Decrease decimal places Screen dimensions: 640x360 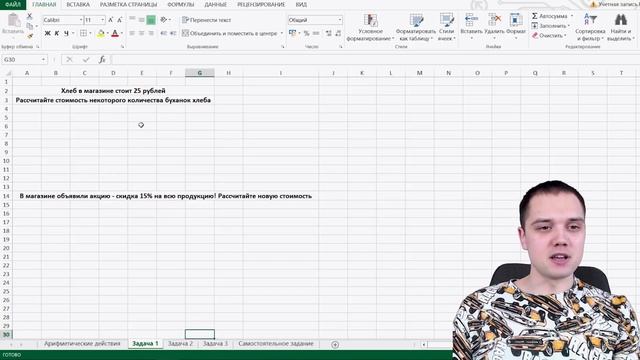(338, 33)
